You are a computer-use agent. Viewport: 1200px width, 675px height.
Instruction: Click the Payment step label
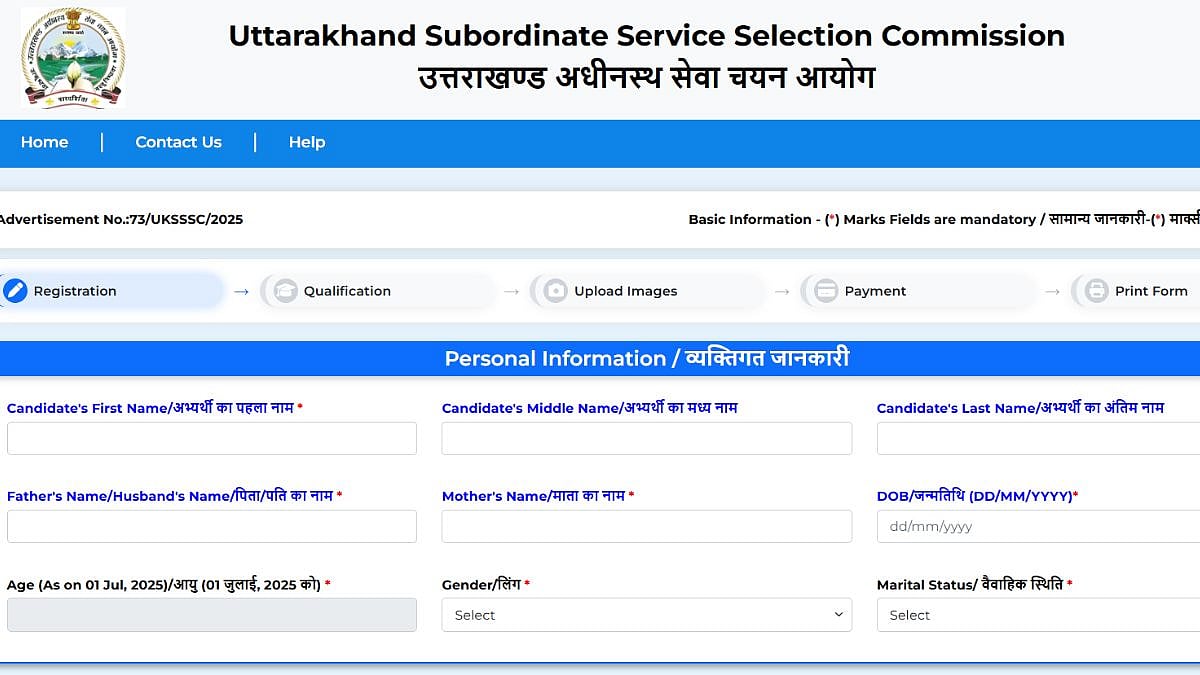(x=875, y=291)
